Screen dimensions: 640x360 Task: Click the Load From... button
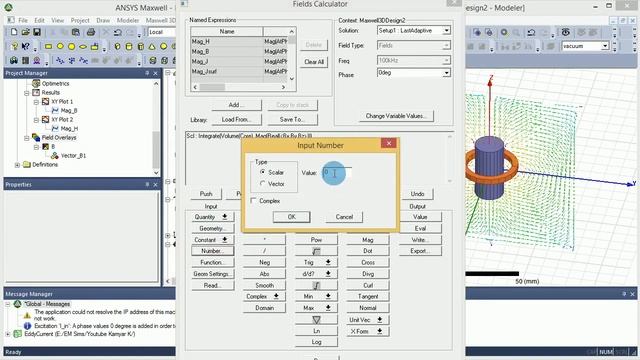pyautogui.click(x=236, y=119)
